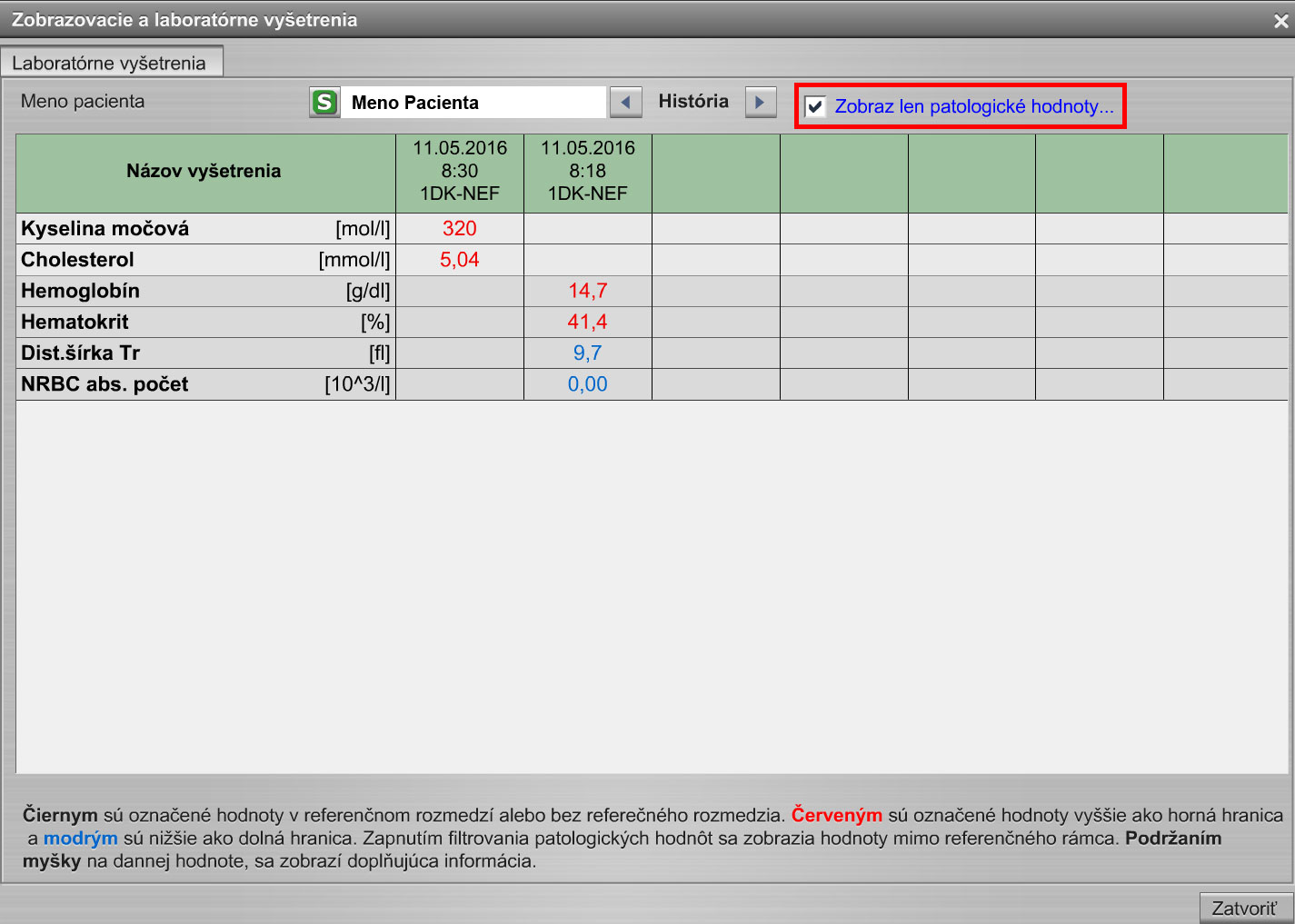Open the Laboratórne vyšetrenia tab
Screen dimensions: 1295x924
tap(110, 63)
